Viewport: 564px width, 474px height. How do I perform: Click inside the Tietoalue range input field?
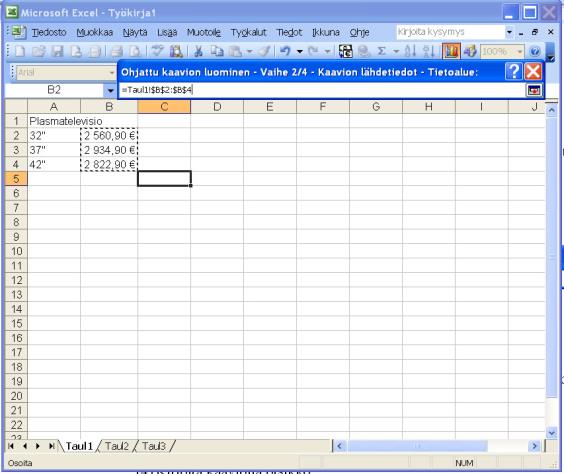(x=322, y=90)
